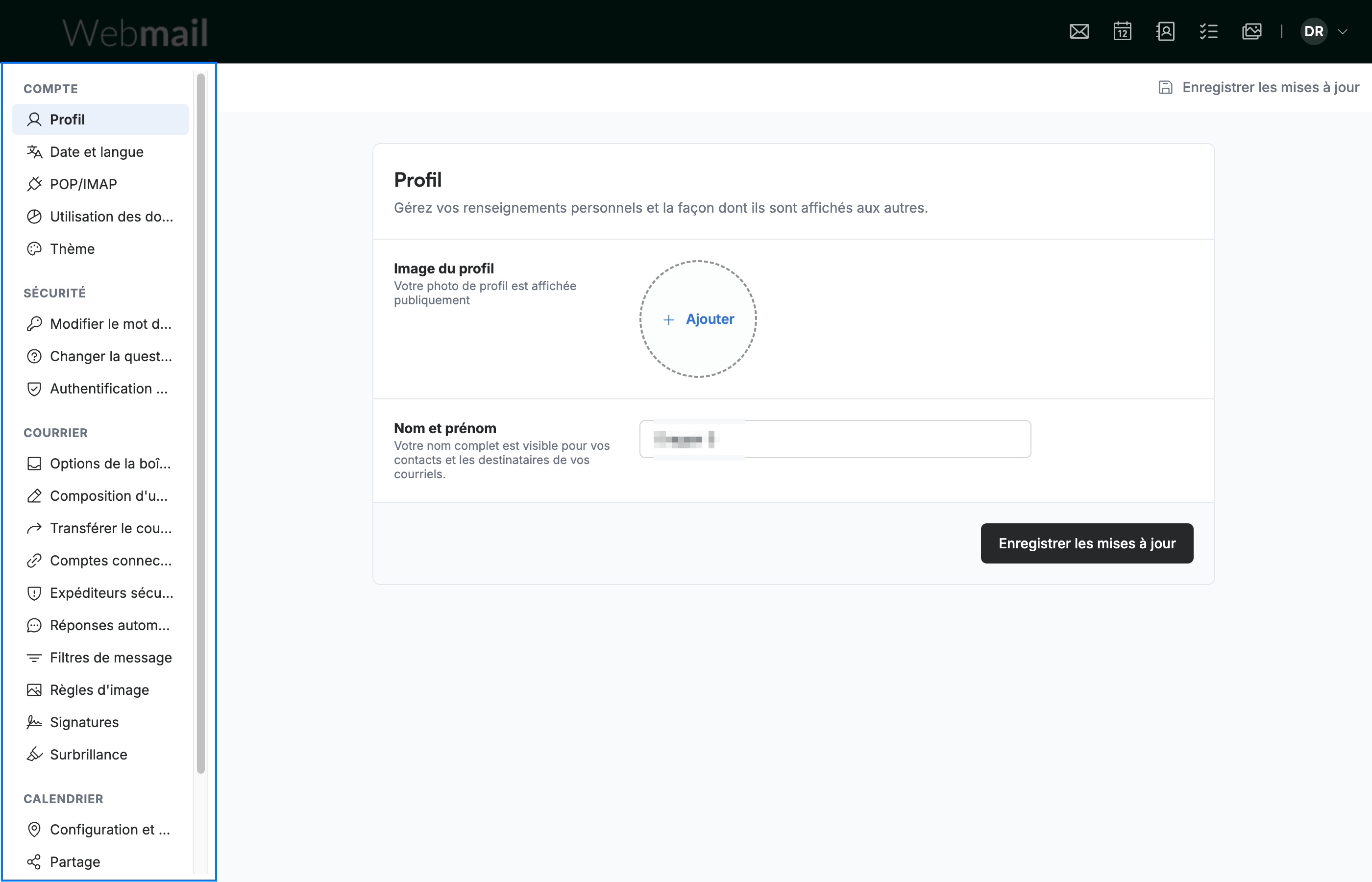Focus the Nom et prénom input field
Screen dimensions: 1372x882
click(834, 439)
